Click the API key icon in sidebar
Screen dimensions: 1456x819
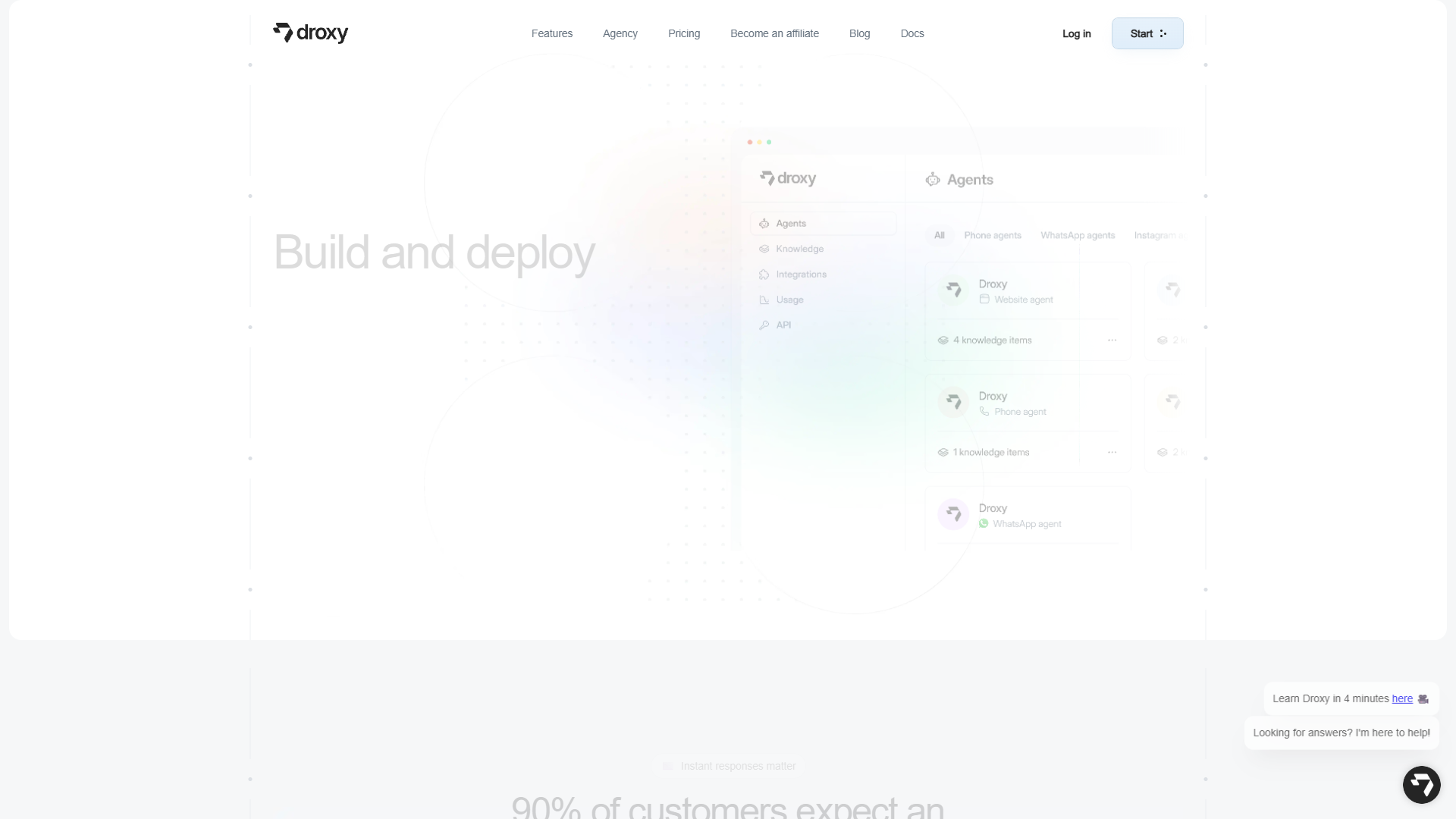[x=764, y=325]
